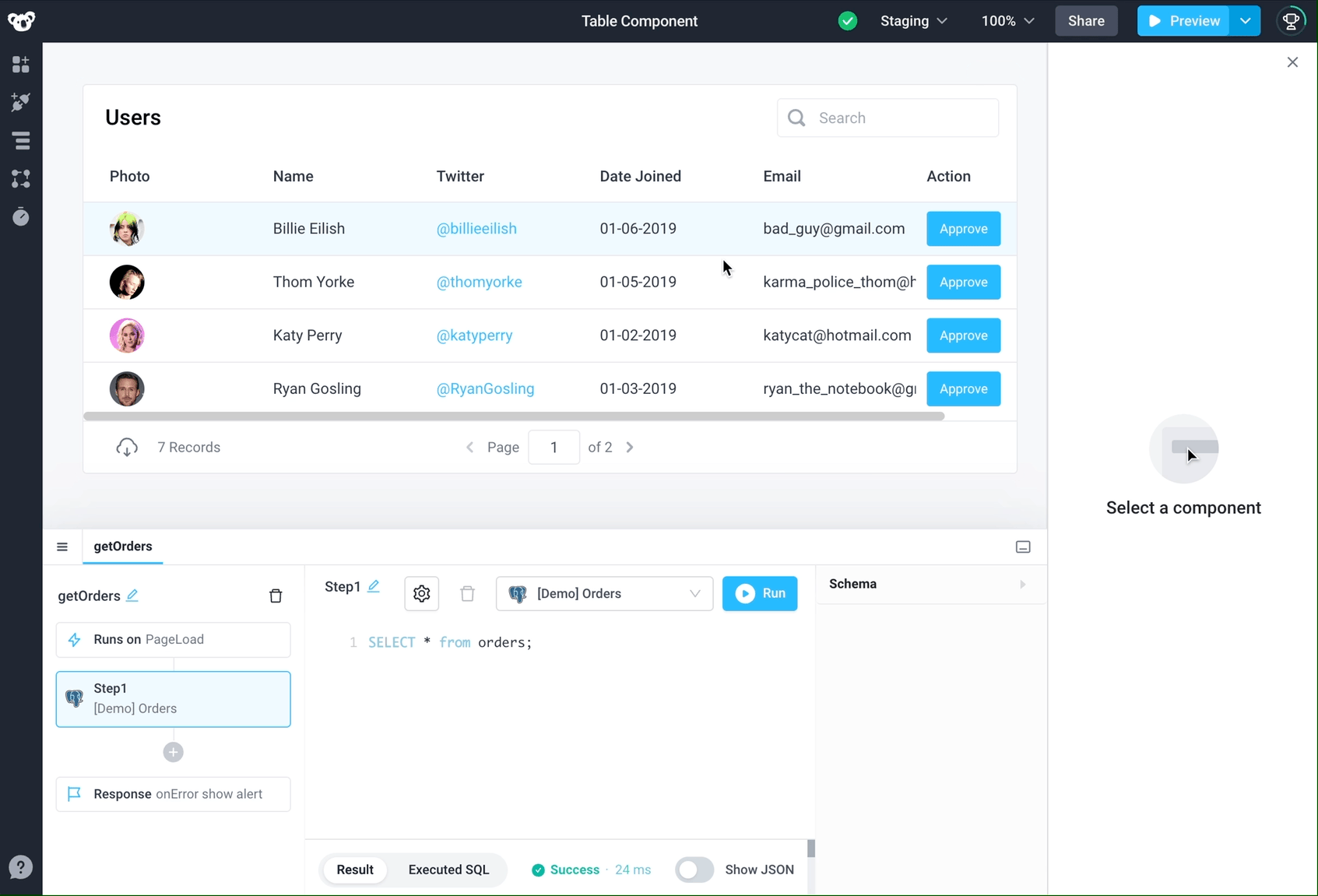Minimize the query editor panel icon

point(1023,547)
